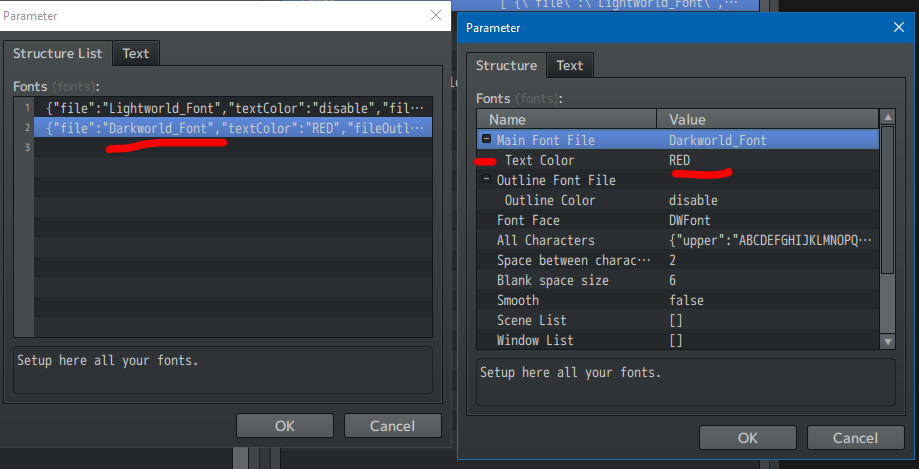This screenshot has width=919, height=469.
Task: Select the Outline Font File row
Action: click(678, 180)
